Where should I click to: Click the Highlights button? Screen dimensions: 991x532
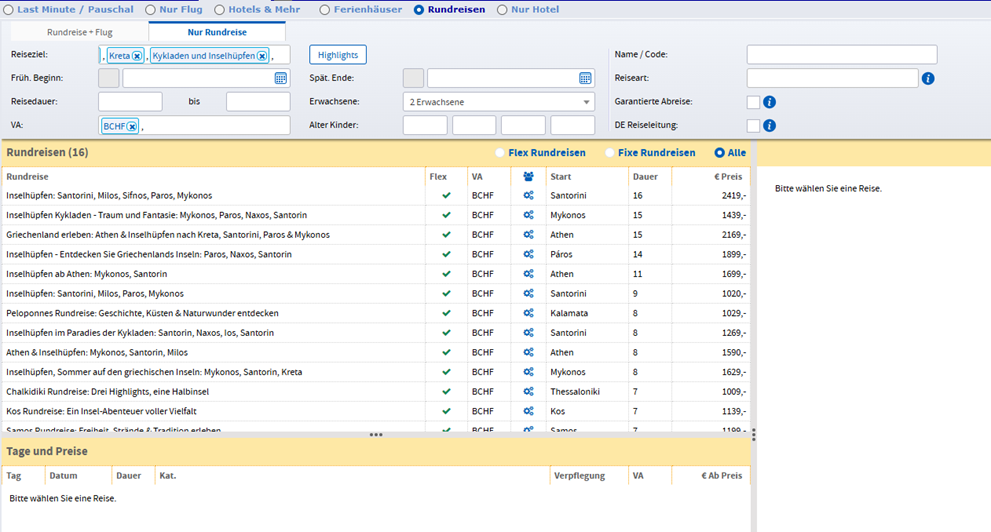coord(337,55)
